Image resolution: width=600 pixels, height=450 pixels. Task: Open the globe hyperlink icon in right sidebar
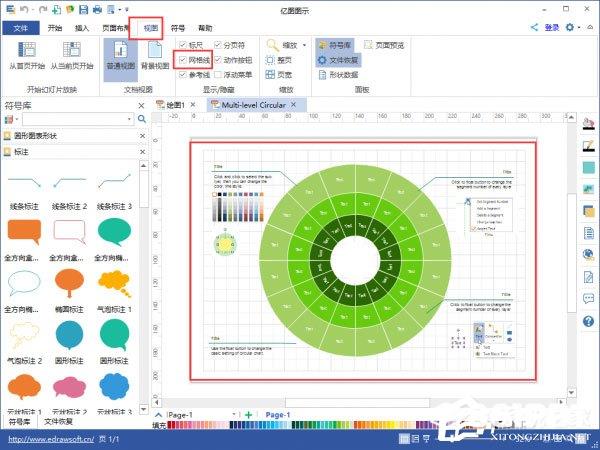pyautogui.click(x=589, y=254)
